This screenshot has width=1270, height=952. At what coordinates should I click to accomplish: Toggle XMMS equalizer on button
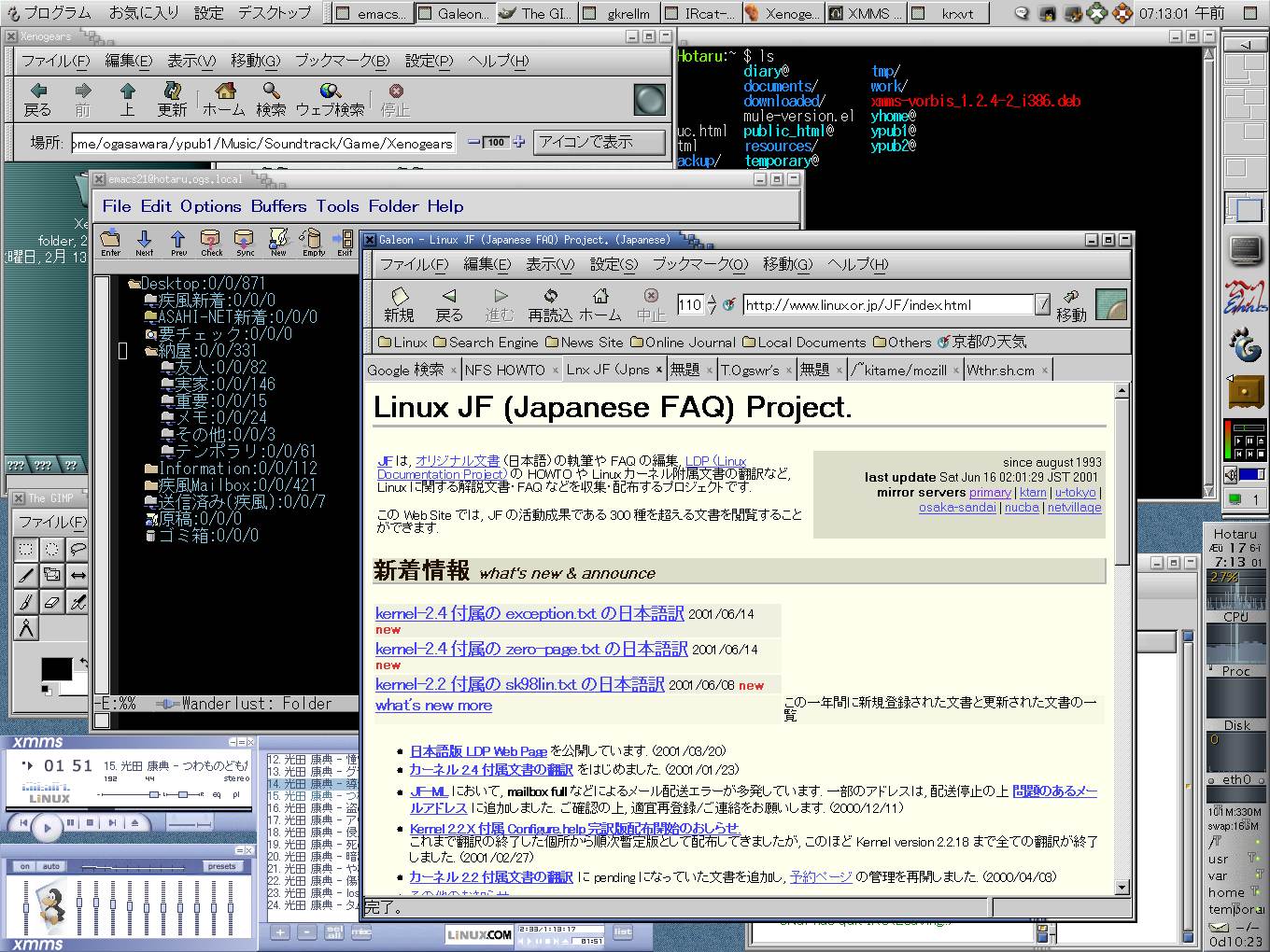pos(25,866)
